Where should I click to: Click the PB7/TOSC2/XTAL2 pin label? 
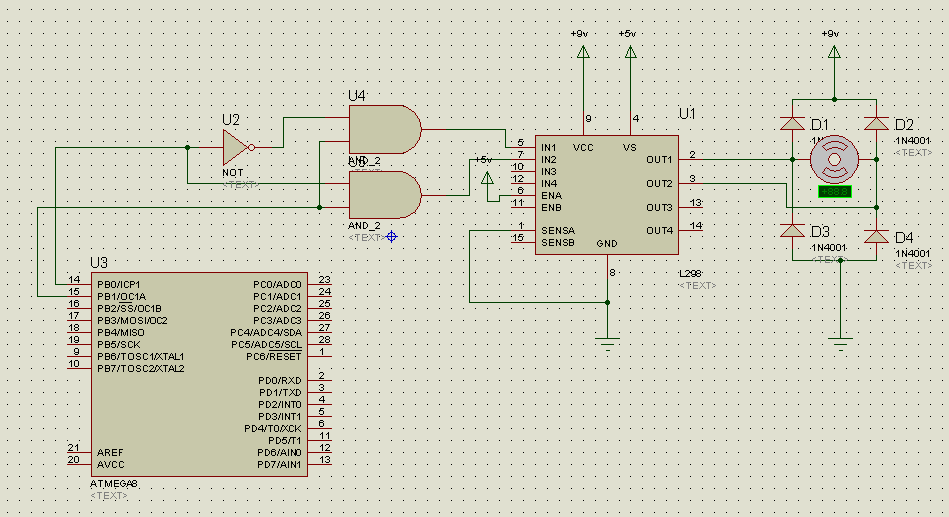click(140, 369)
